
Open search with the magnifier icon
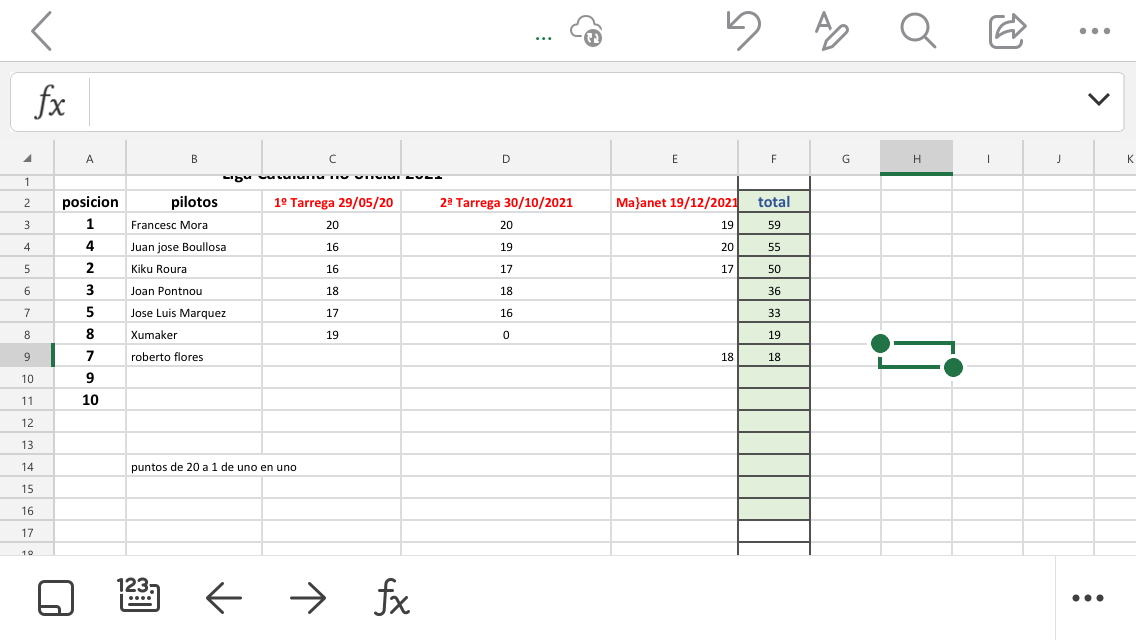point(917,31)
